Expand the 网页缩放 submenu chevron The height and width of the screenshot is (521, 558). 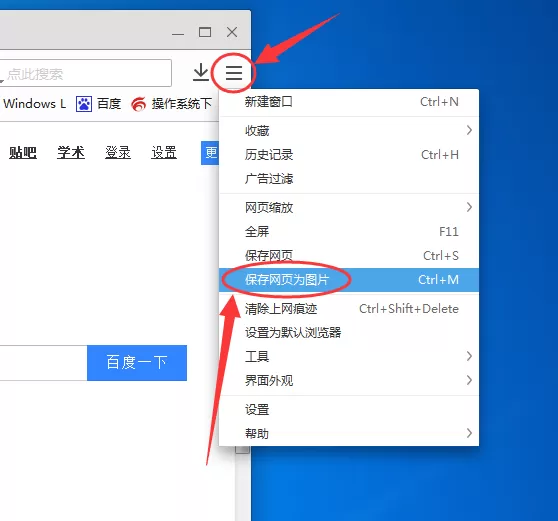pos(469,207)
